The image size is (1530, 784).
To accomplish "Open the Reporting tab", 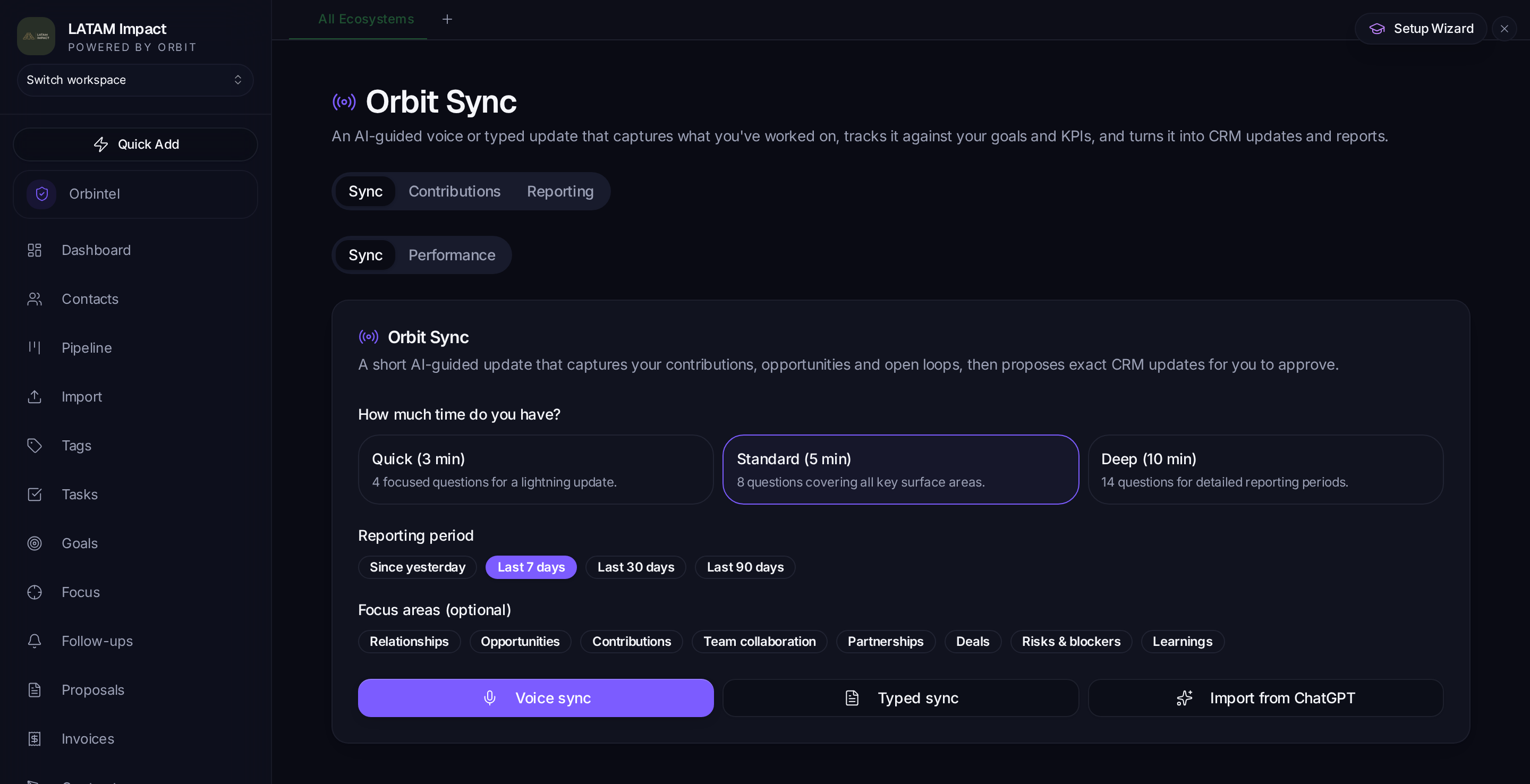I will pyautogui.click(x=560, y=191).
